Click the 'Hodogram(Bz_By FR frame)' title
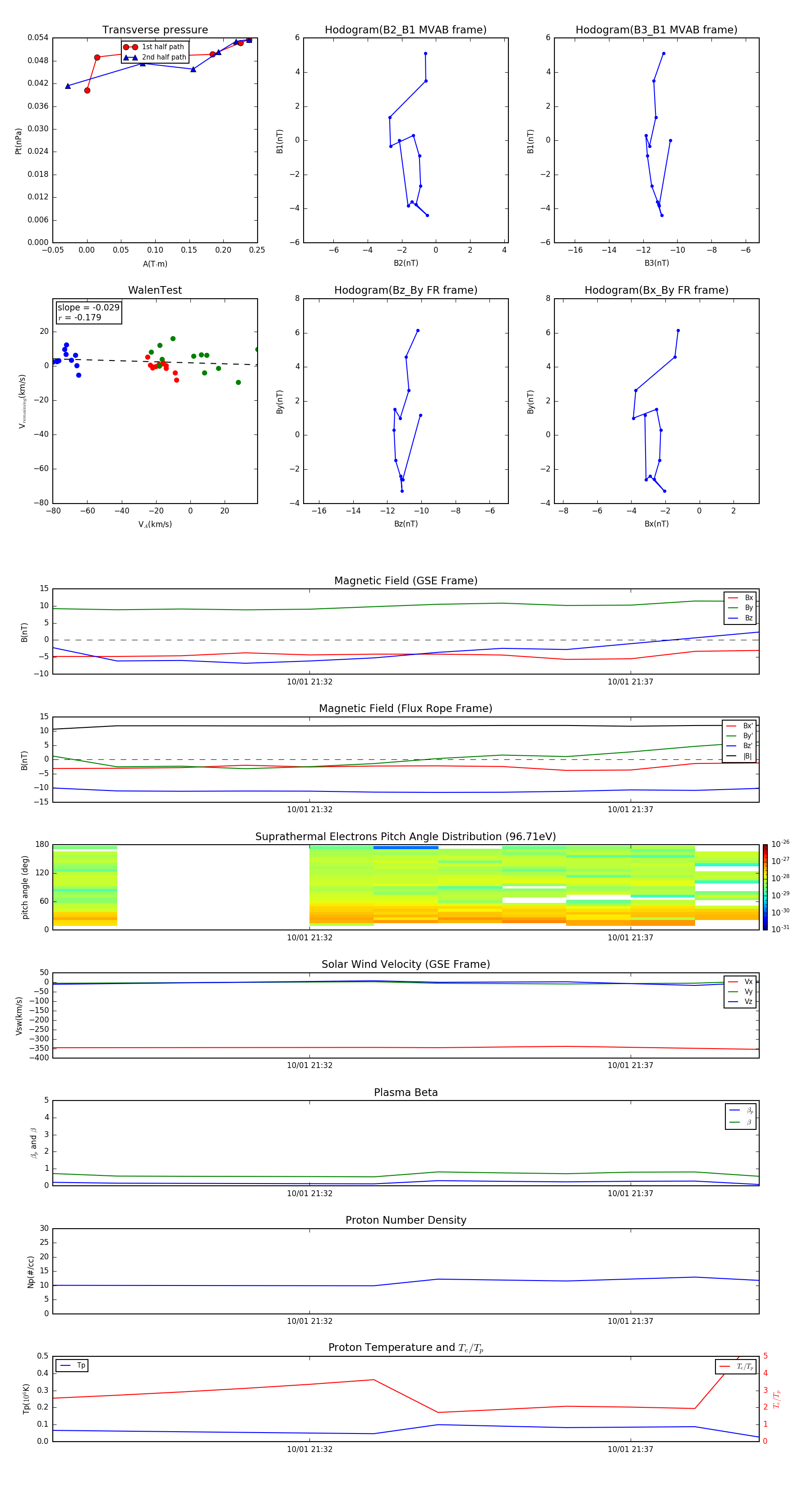Screen dimensions: 812x1489 pos(406,290)
